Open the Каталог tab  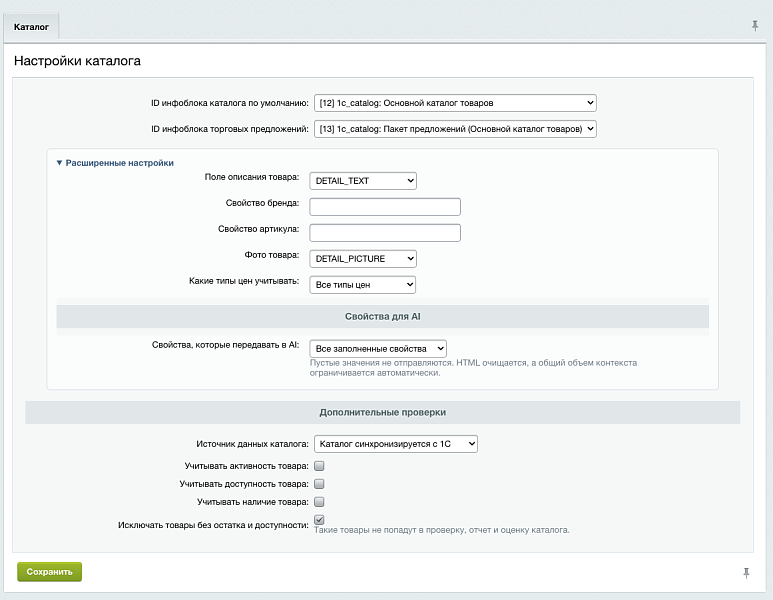tap(31, 27)
